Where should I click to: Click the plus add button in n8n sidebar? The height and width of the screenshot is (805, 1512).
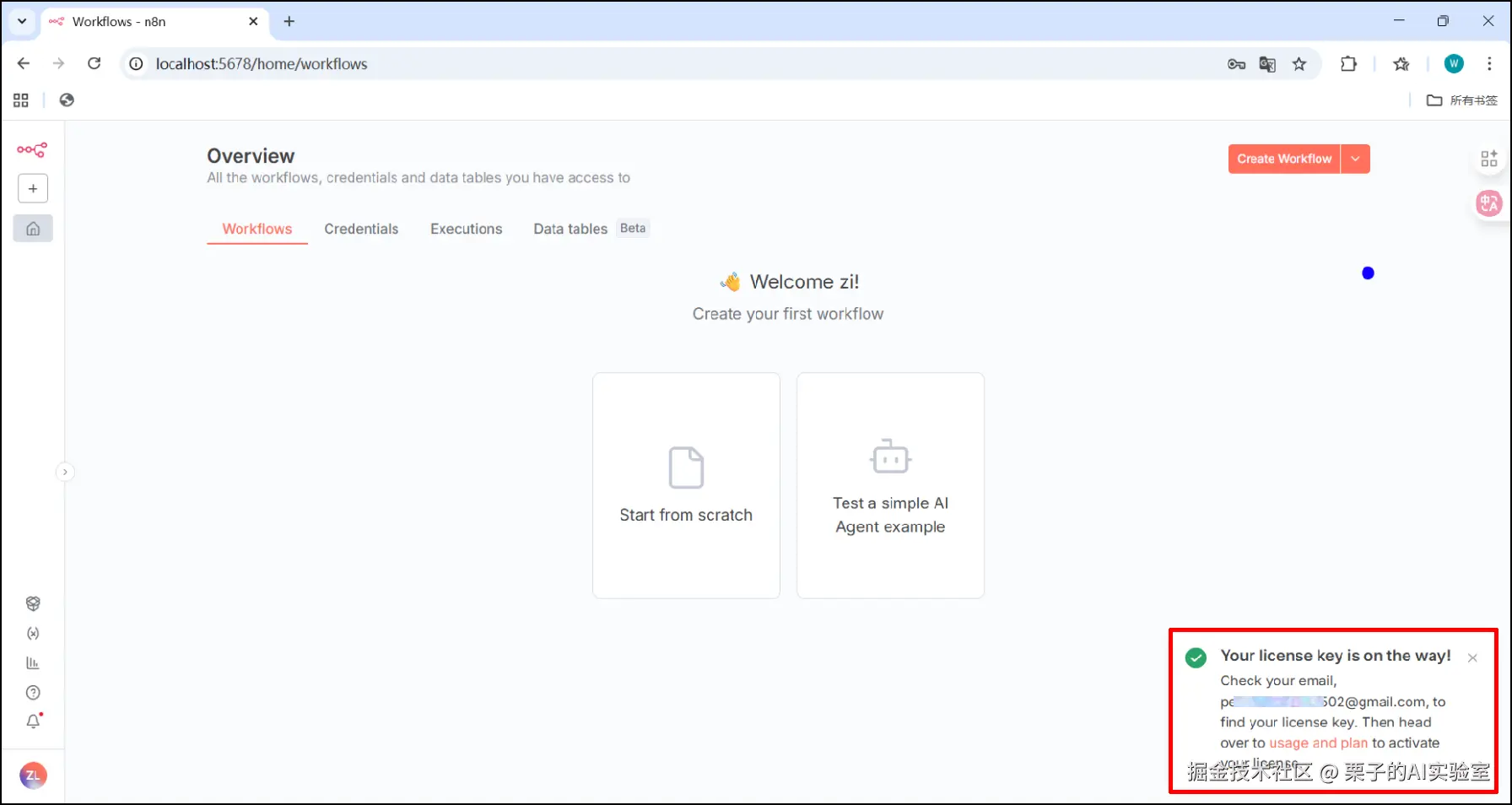tap(33, 188)
